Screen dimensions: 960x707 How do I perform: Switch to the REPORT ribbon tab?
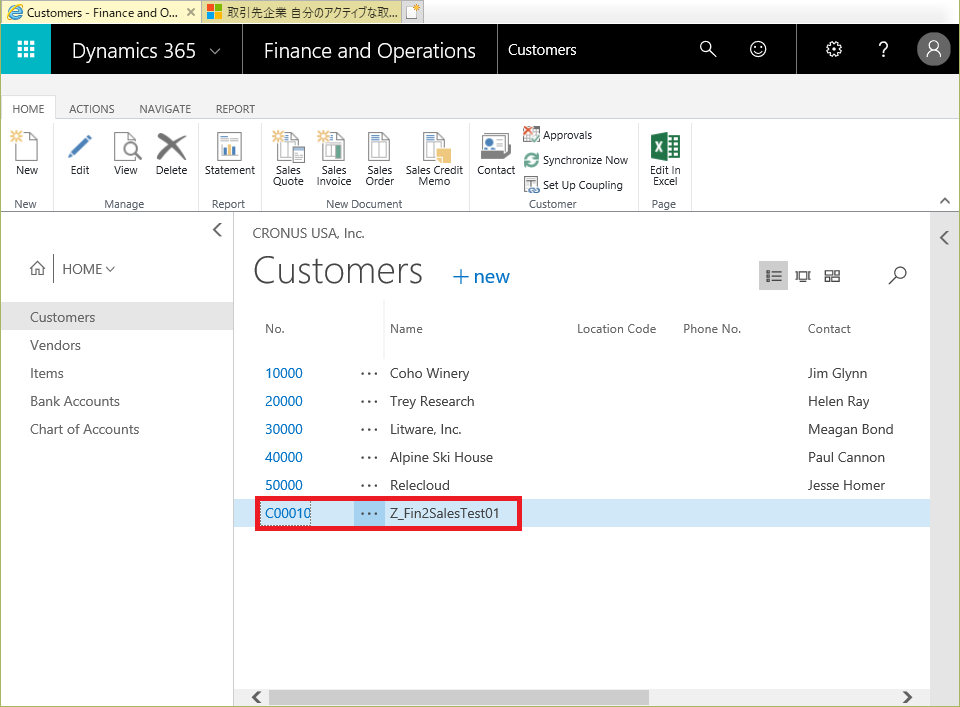235,109
